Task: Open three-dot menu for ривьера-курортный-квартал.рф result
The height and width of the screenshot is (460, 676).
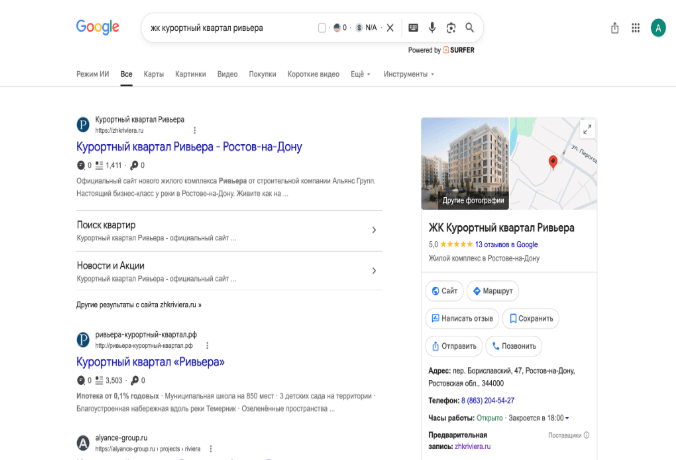Action: click(207, 345)
